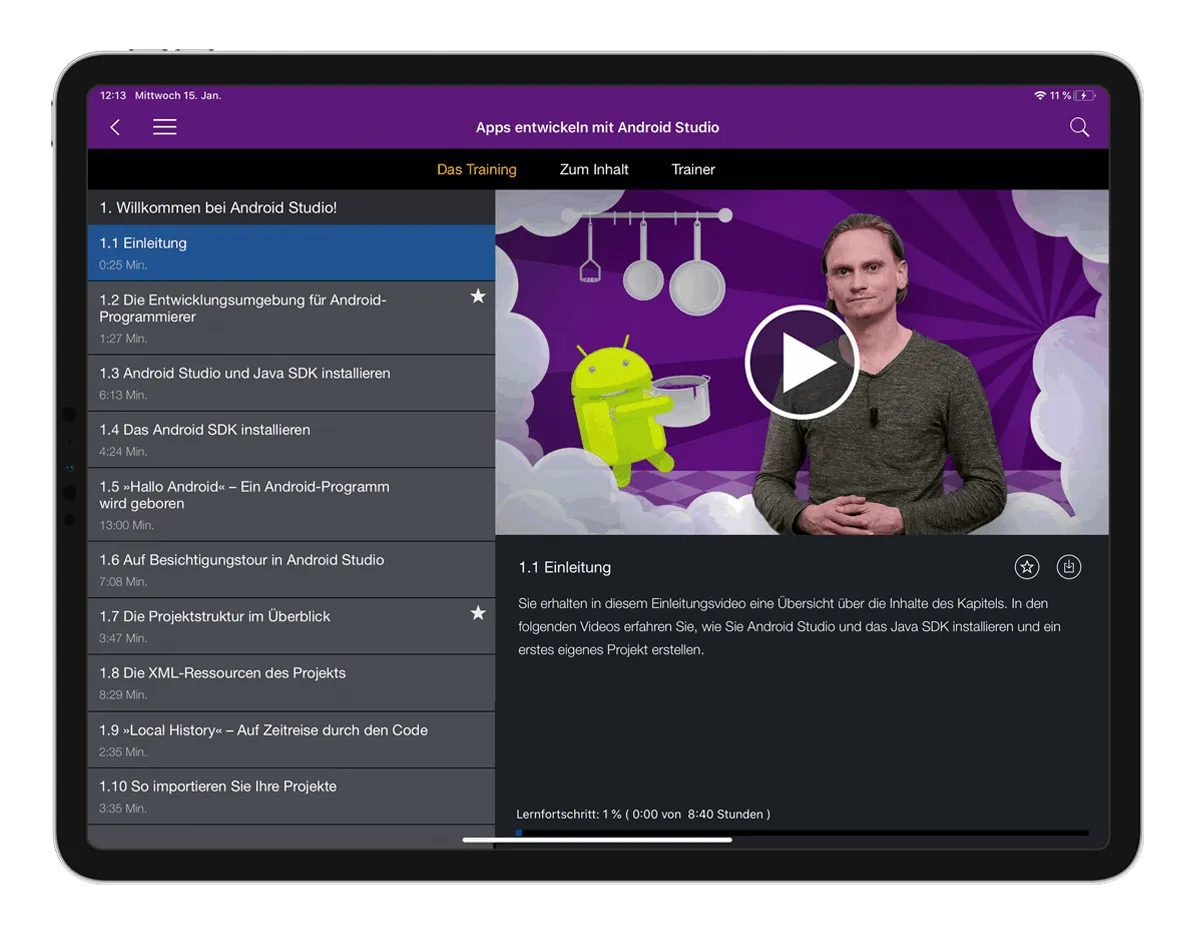The width and height of the screenshot is (1200, 938).
Task: Go back using the left arrow icon
Action: pos(115,127)
